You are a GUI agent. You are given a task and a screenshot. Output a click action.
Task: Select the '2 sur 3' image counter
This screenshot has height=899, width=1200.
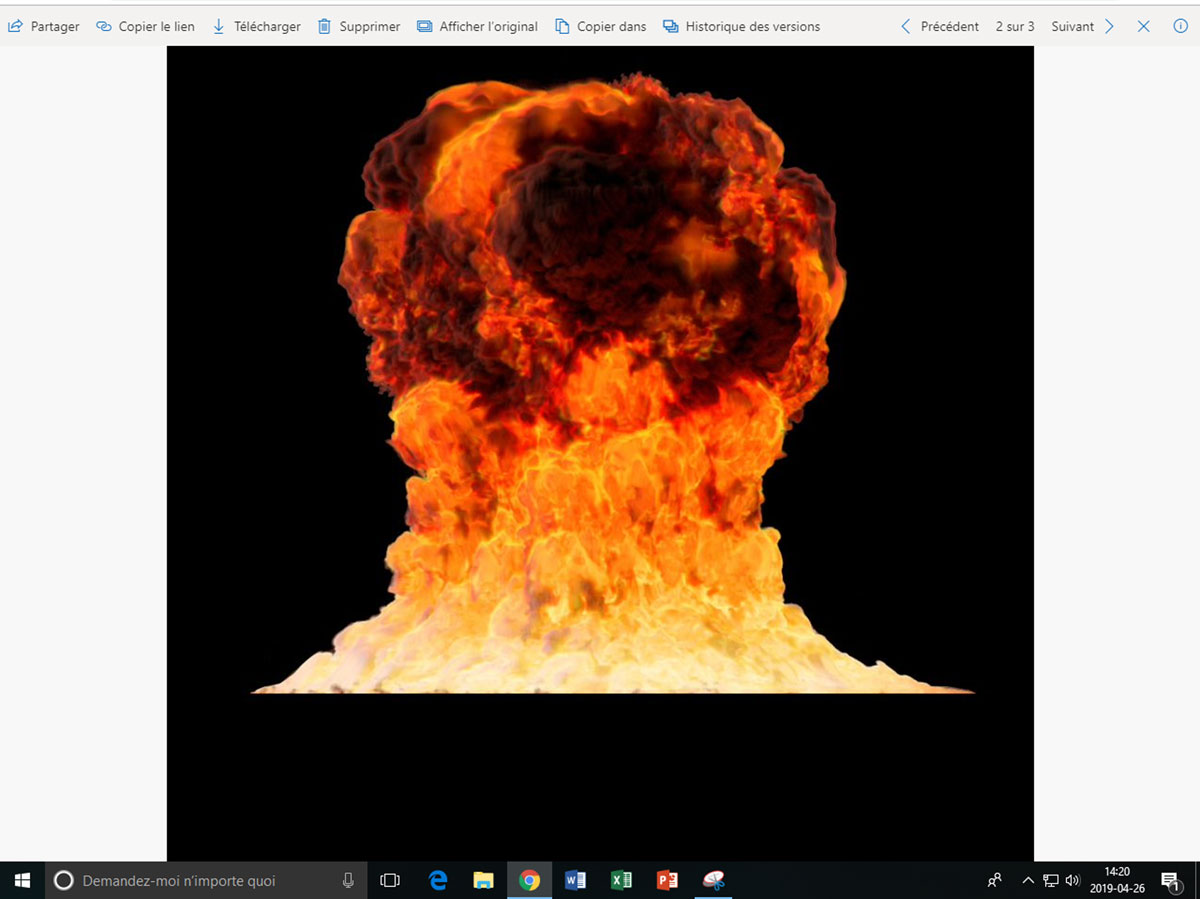[1015, 27]
